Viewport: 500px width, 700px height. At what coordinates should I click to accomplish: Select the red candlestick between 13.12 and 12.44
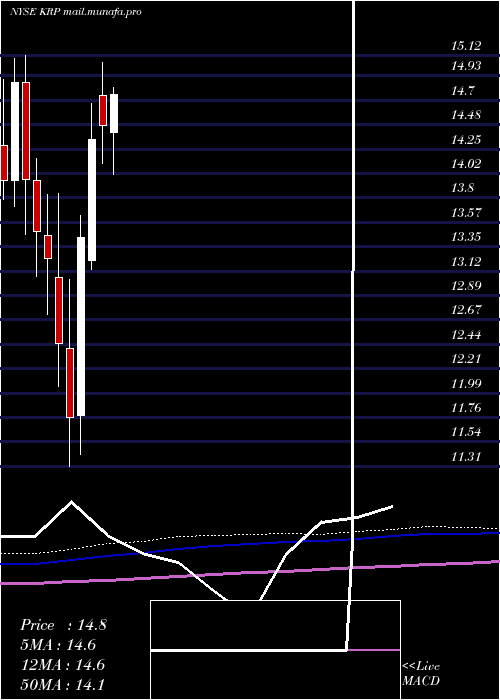point(59,310)
